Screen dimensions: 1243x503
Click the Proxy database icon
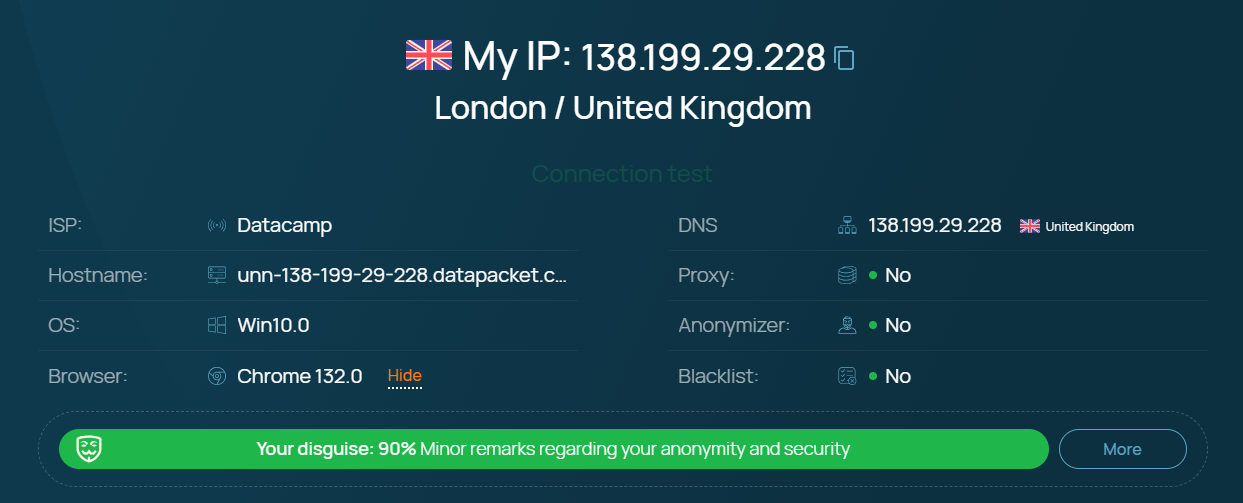[x=847, y=275]
